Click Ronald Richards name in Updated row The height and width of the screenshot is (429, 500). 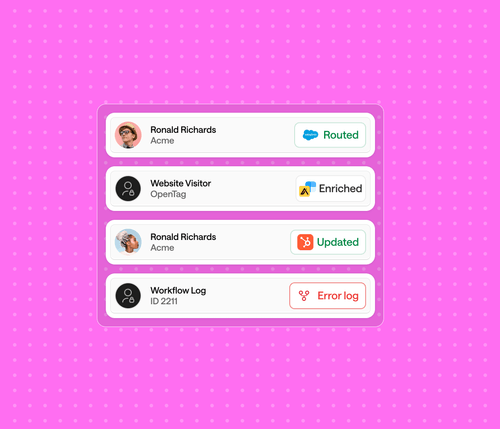pos(183,237)
